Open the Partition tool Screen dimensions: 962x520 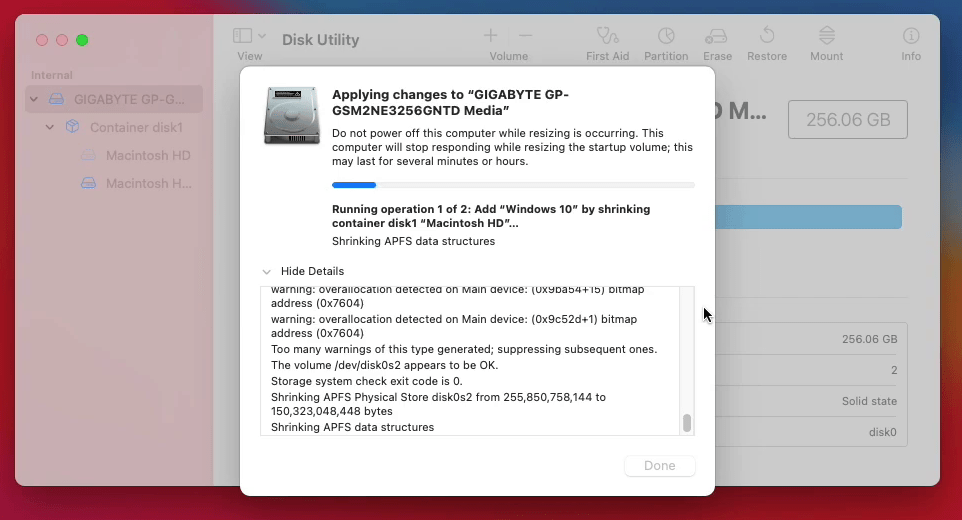pos(666,36)
